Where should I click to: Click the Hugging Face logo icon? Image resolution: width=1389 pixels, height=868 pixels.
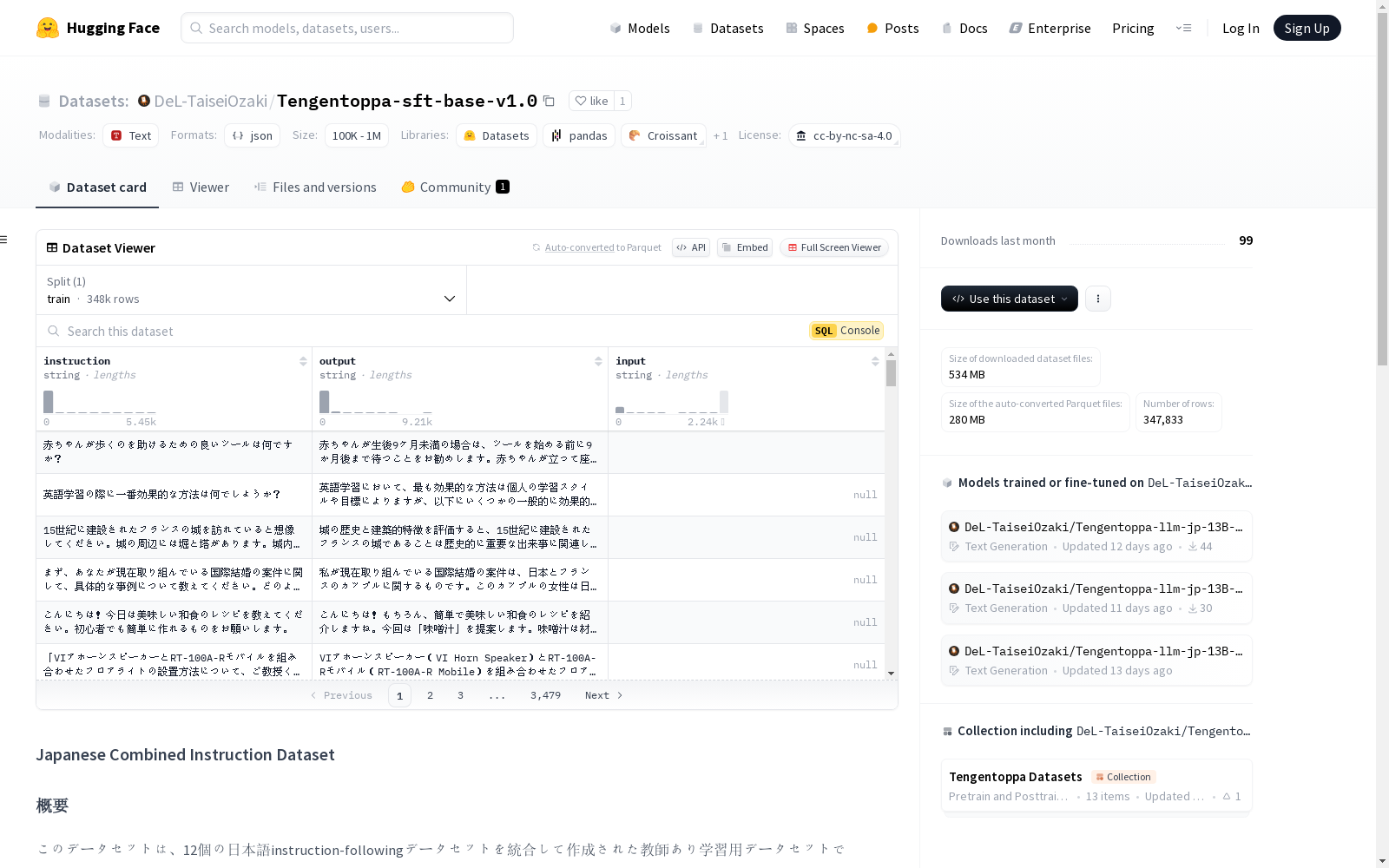(x=48, y=28)
